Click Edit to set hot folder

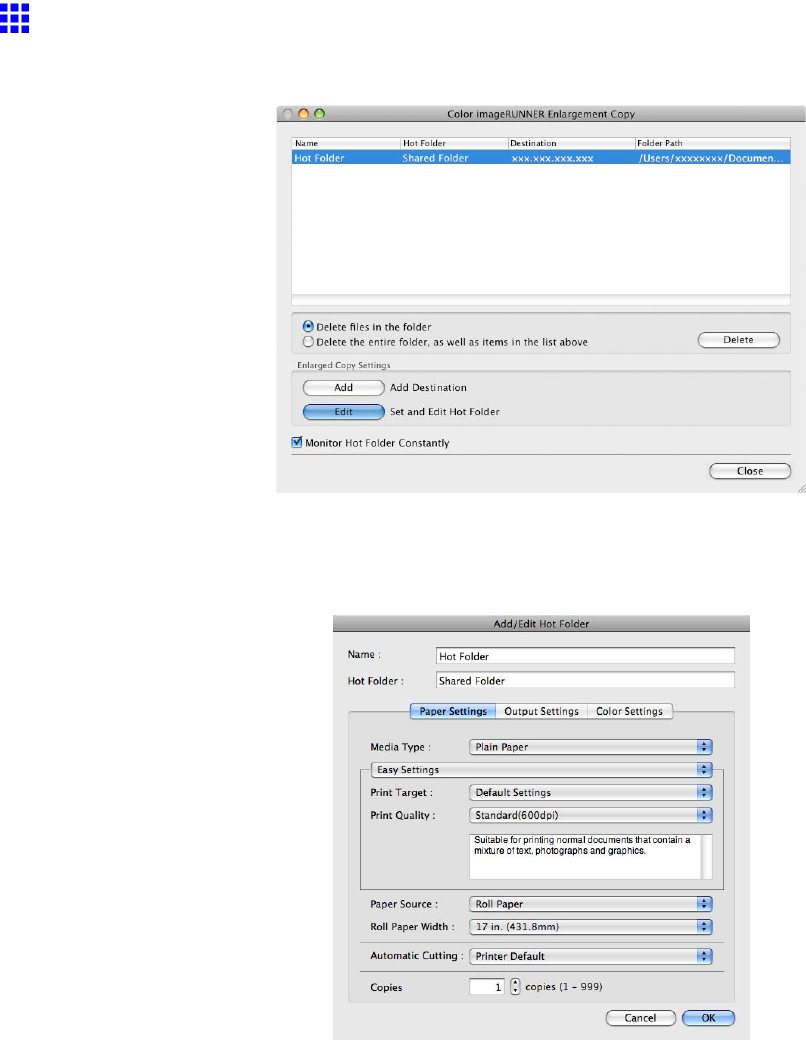point(344,412)
